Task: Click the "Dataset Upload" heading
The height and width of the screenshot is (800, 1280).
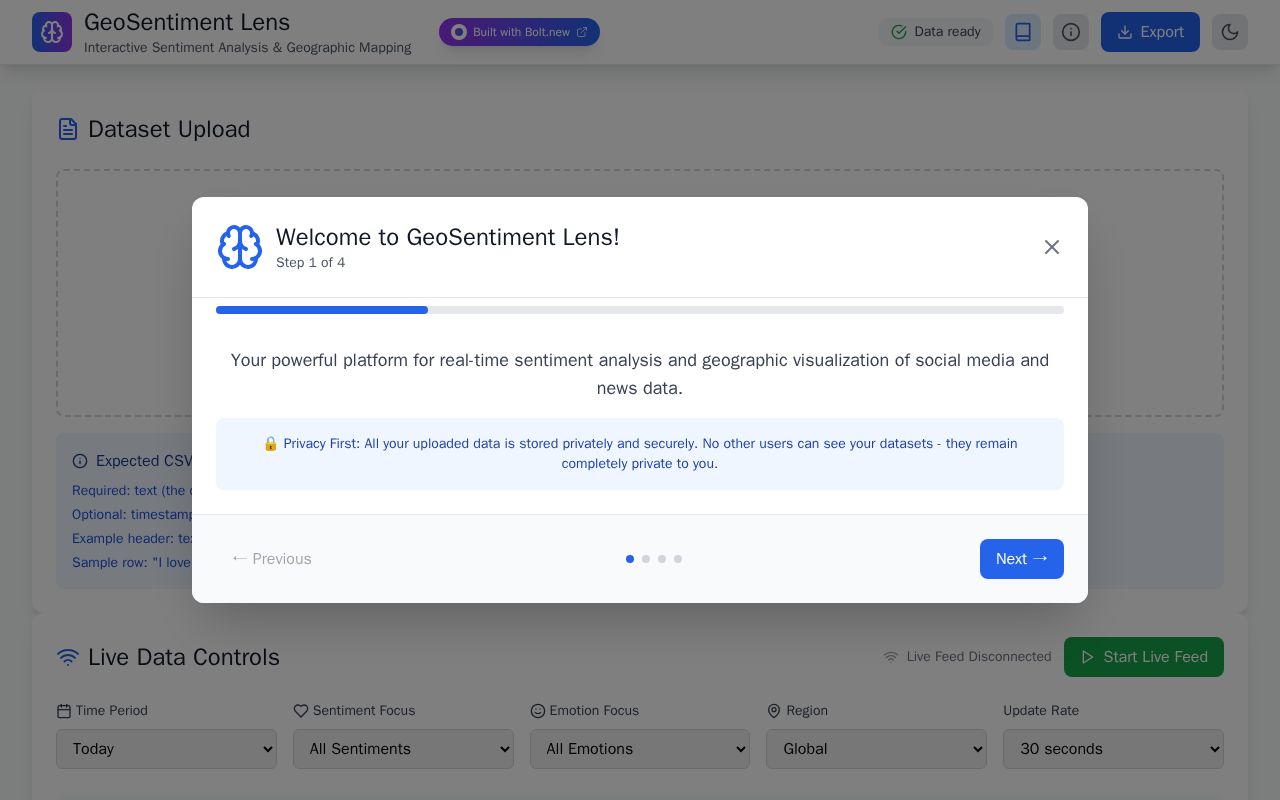Action: [x=169, y=129]
